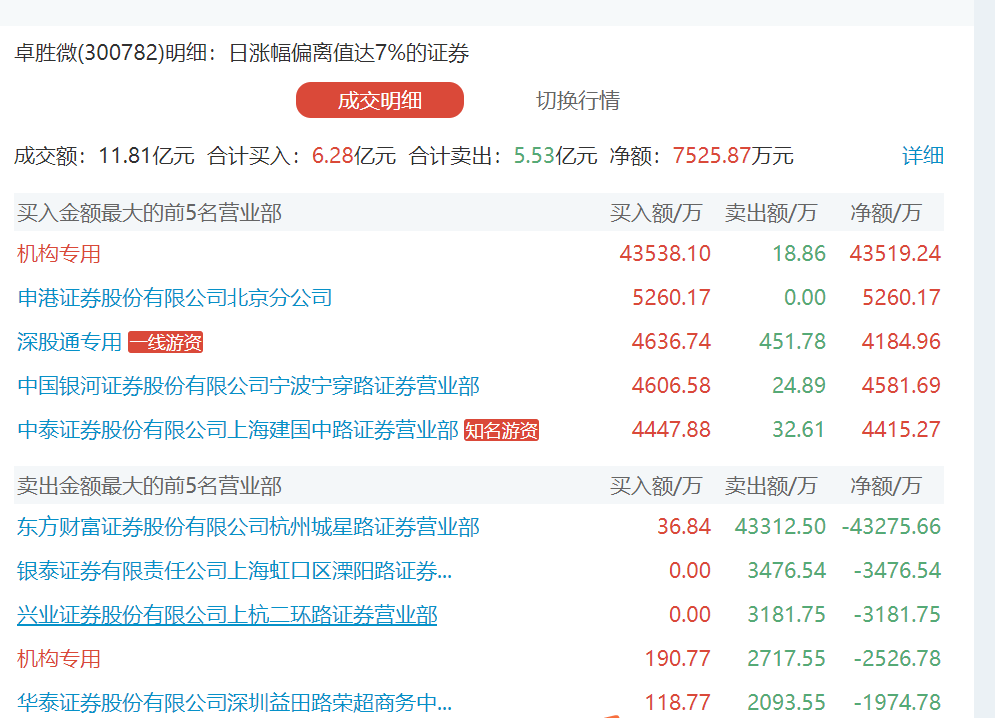995x718 pixels.
Task: Open 机构专用 in the sell list
Action: pyautogui.click(x=59, y=659)
